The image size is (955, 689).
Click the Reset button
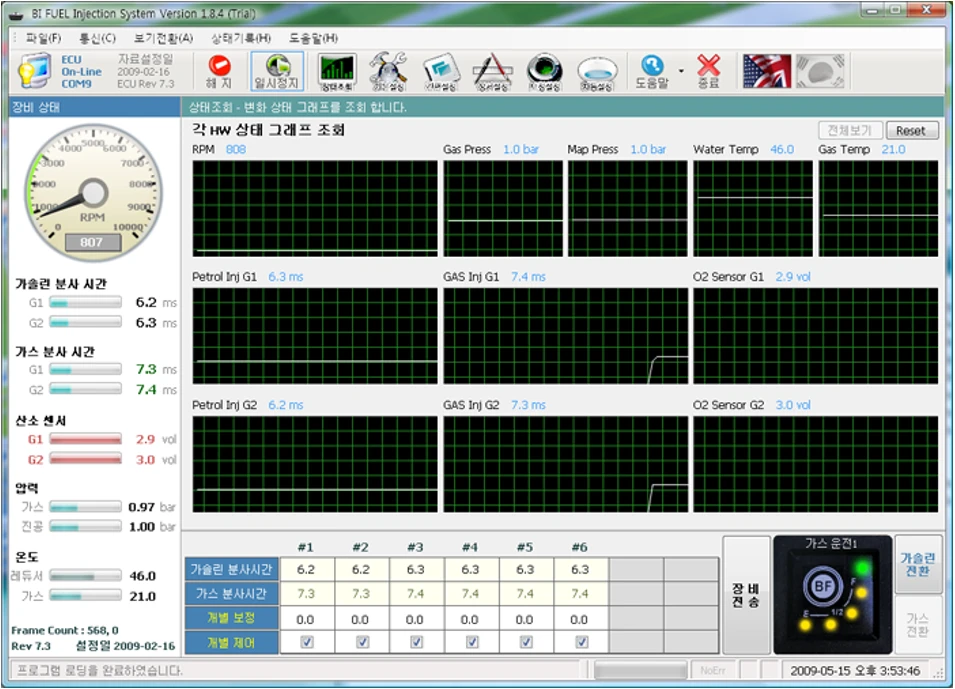coord(911,130)
